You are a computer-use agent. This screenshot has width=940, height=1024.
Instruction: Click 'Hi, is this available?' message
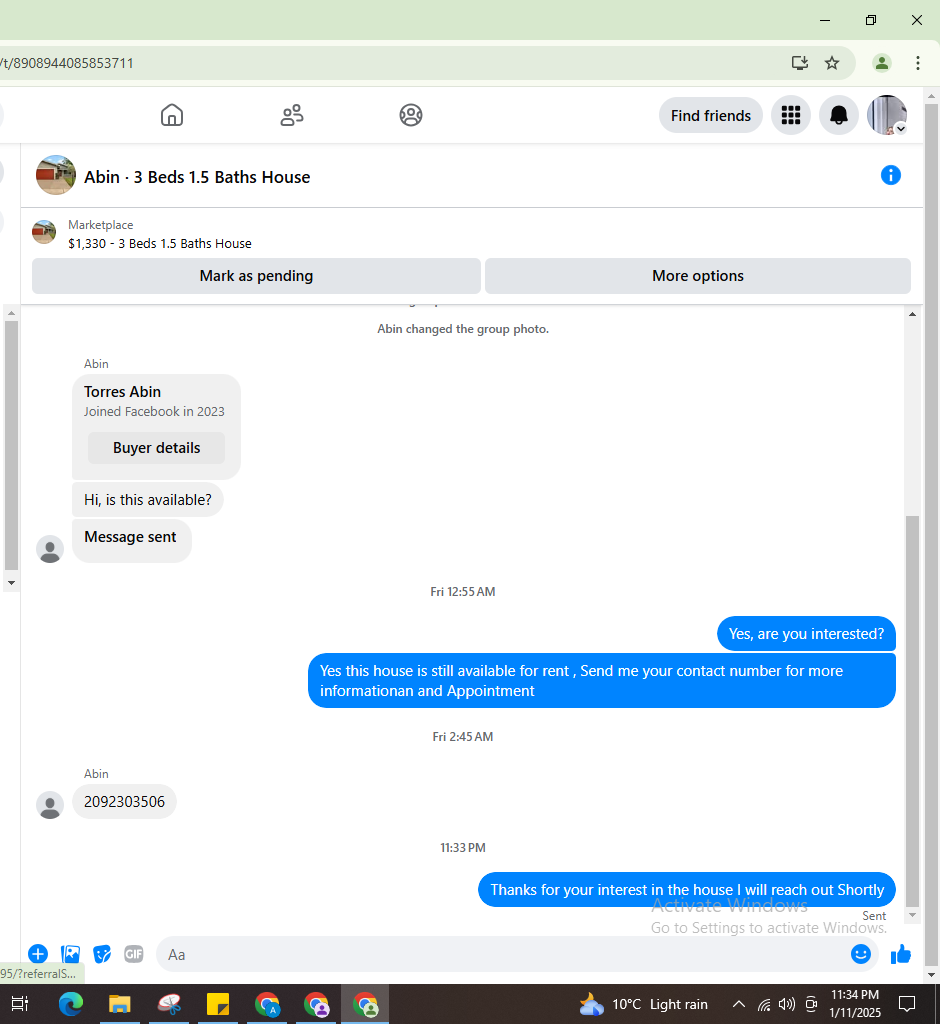tap(148, 500)
